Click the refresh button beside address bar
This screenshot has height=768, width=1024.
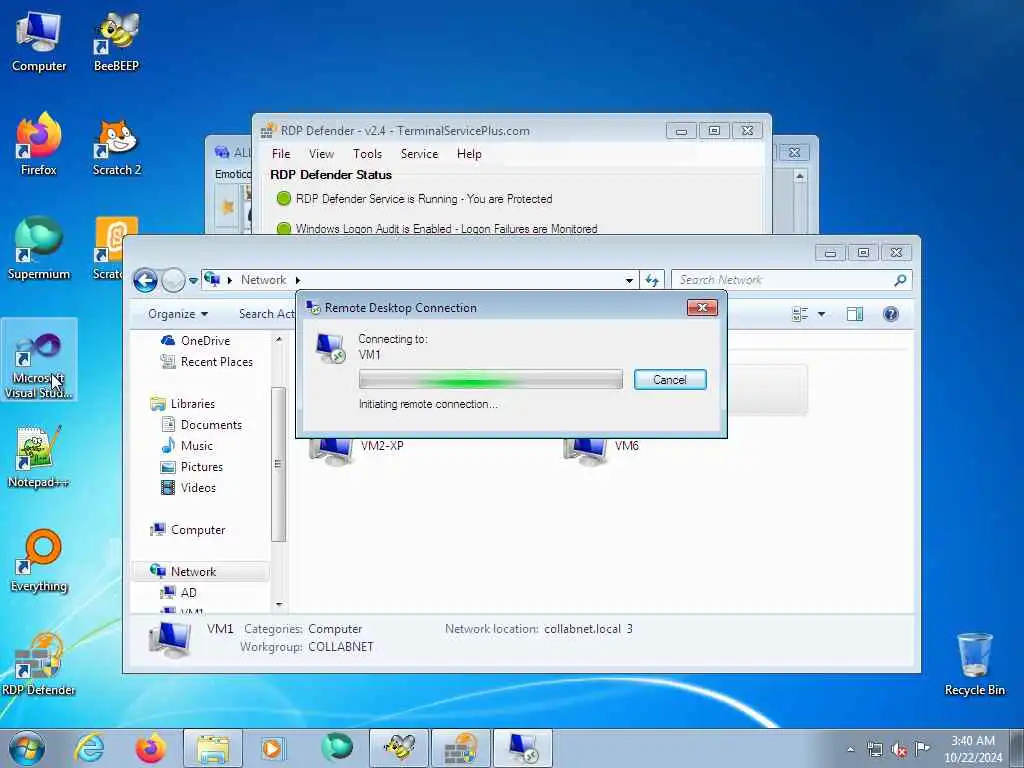(652, 280)
